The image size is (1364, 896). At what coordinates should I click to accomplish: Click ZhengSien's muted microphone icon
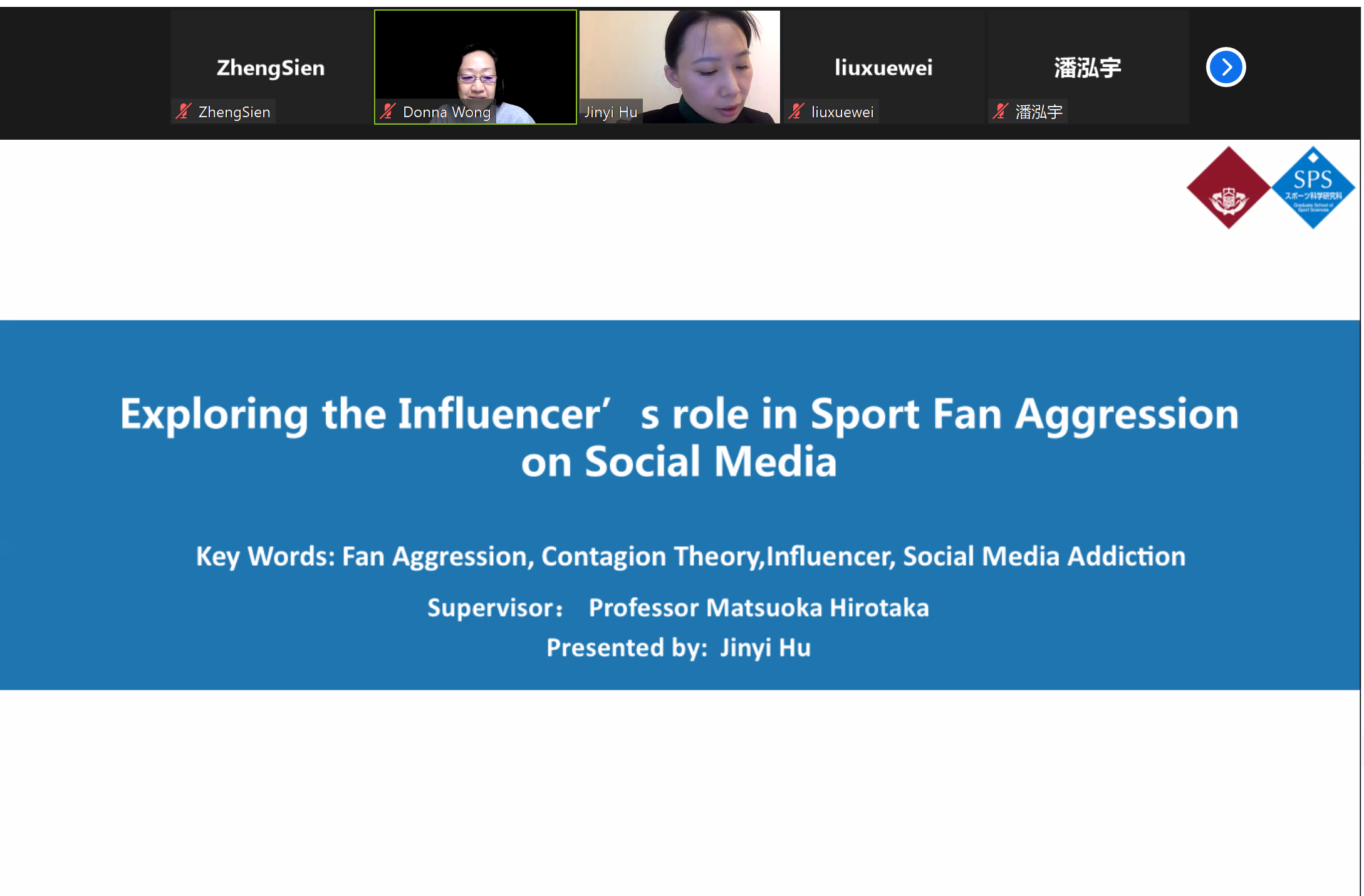184,112
